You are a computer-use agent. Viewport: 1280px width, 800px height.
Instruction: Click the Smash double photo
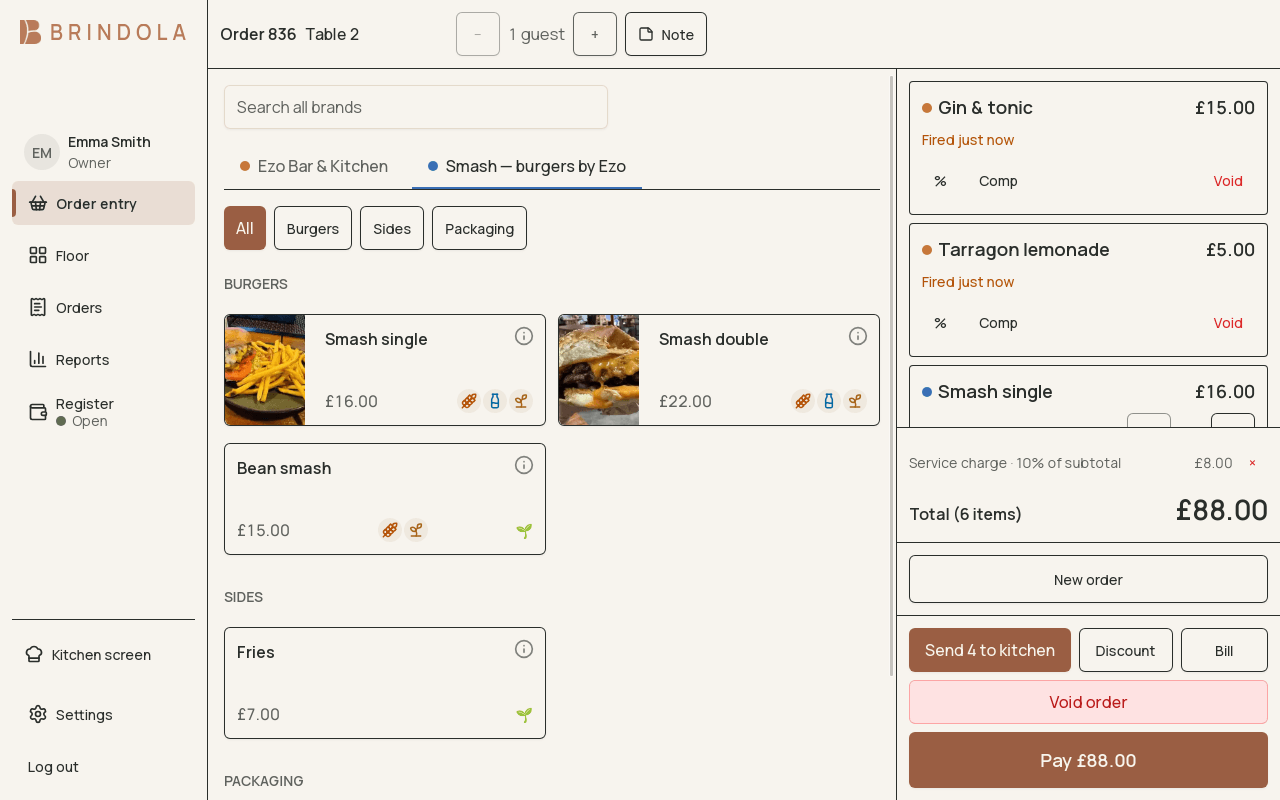pos(599,370)
